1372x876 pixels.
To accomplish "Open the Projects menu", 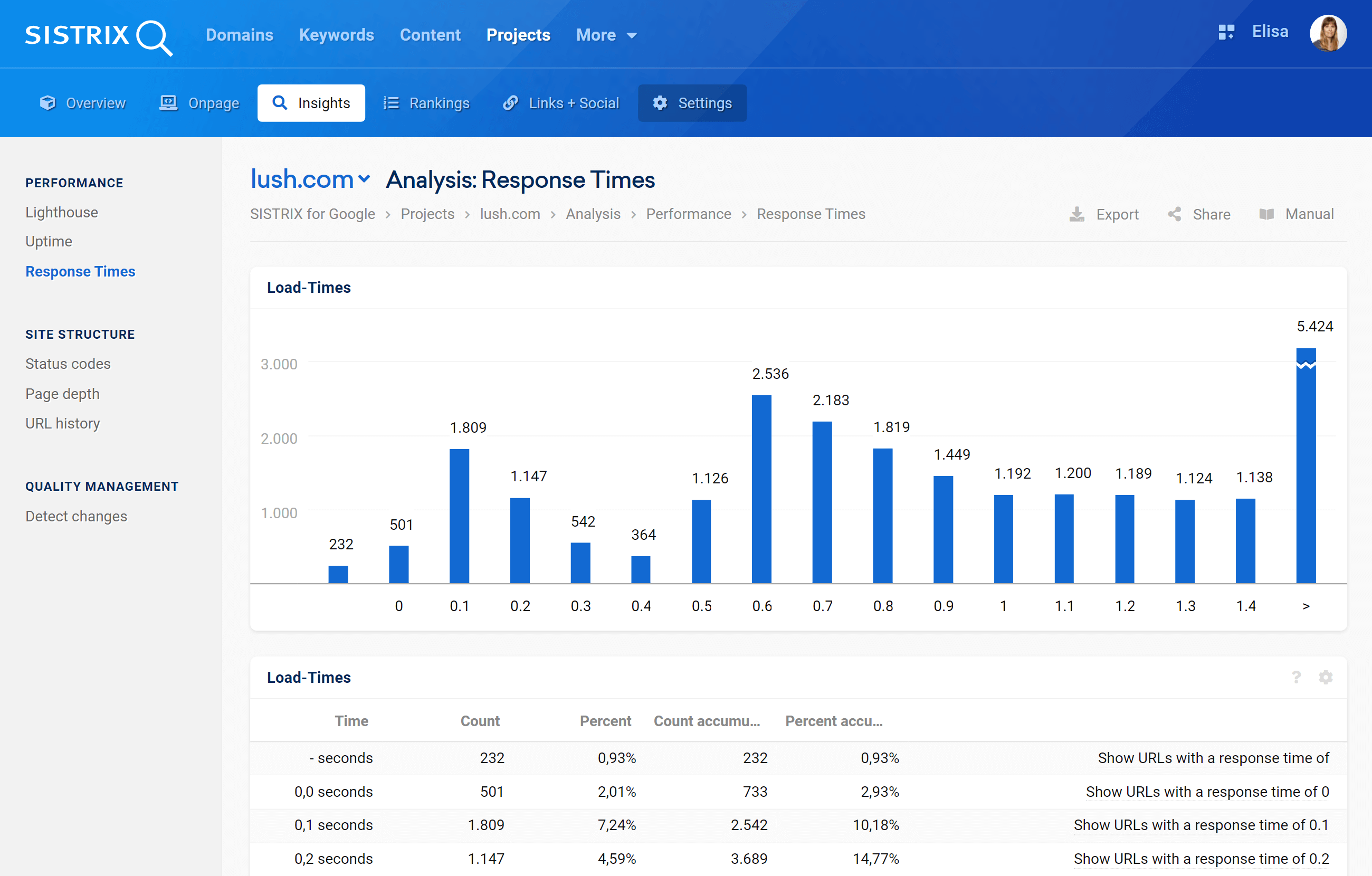I will coord(518,35).
